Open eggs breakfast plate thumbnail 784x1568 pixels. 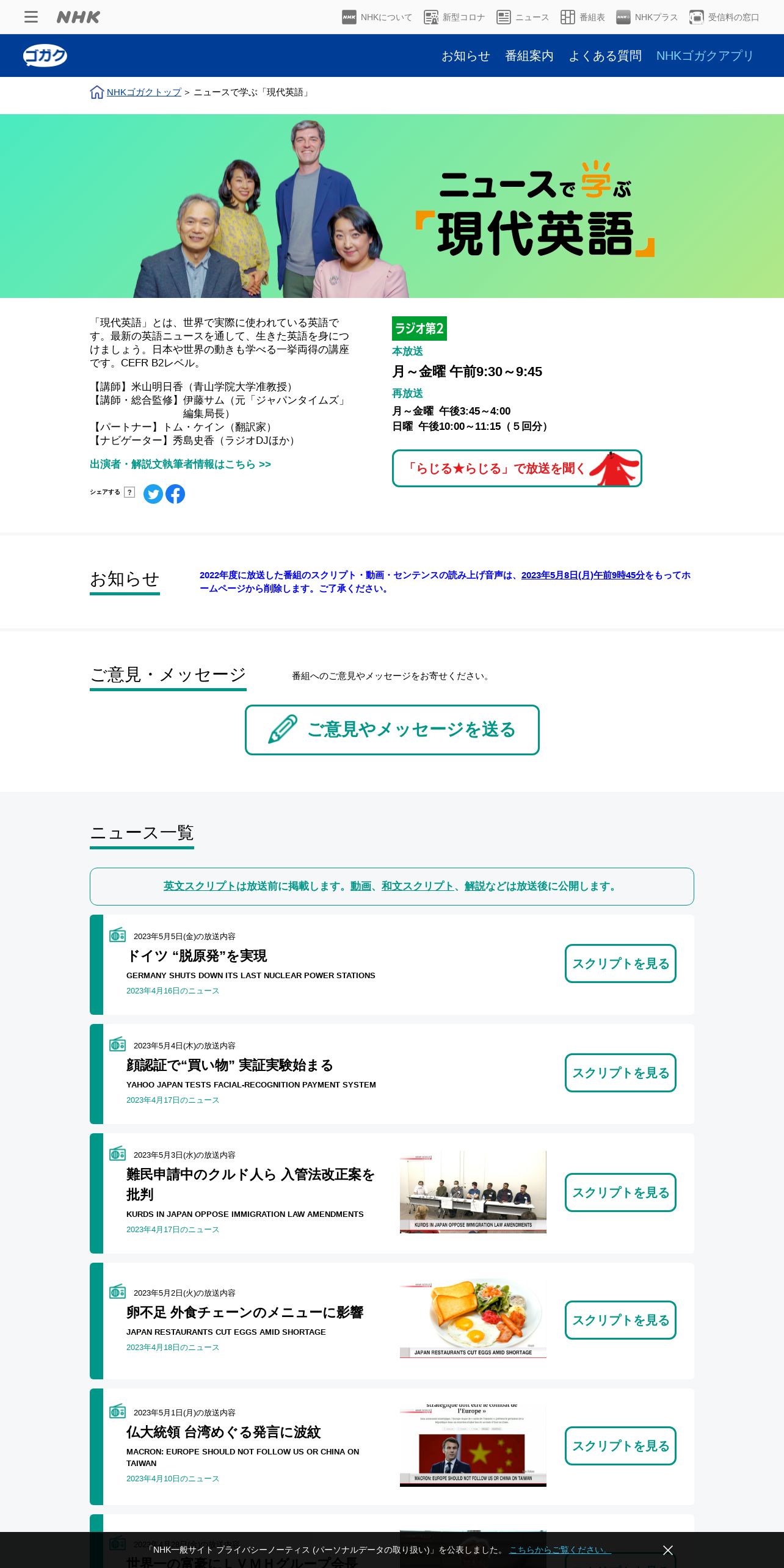(x=473, y=1319)
